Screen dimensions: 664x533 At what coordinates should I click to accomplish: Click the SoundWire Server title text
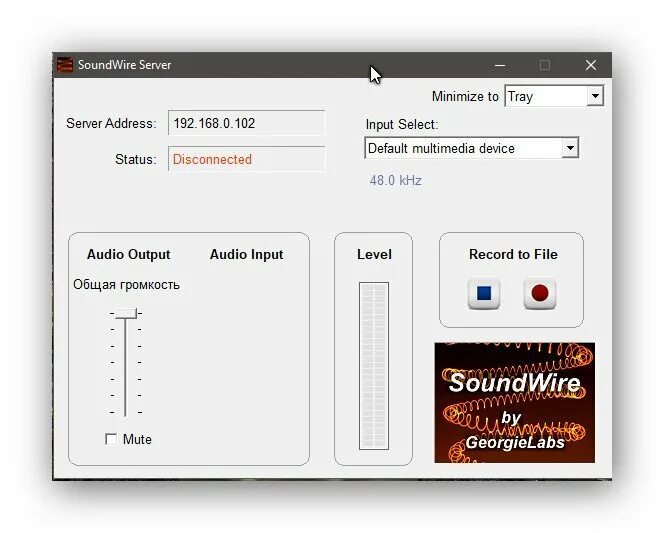[124, 65]
